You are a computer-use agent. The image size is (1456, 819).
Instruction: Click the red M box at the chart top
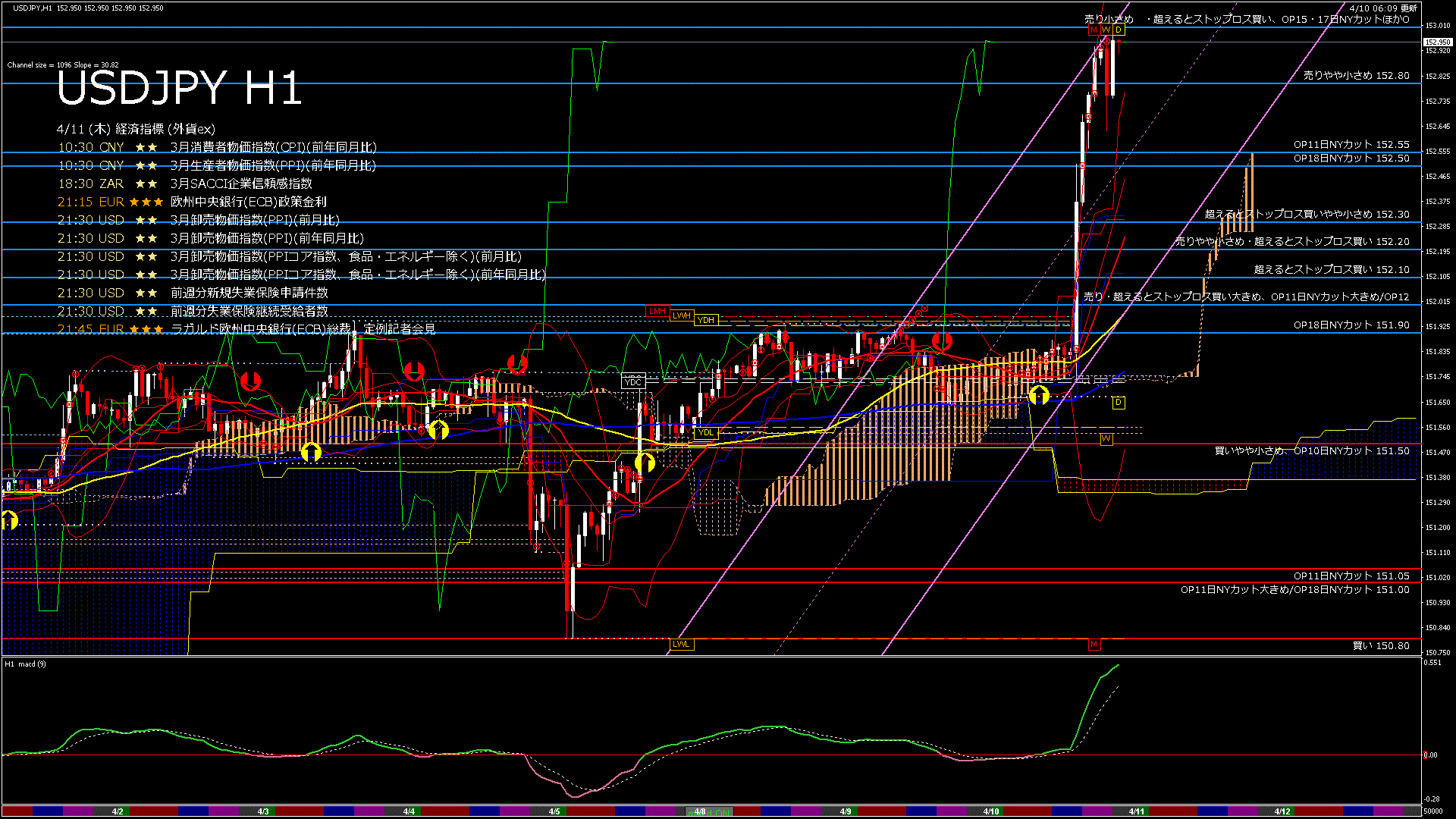1093,30
